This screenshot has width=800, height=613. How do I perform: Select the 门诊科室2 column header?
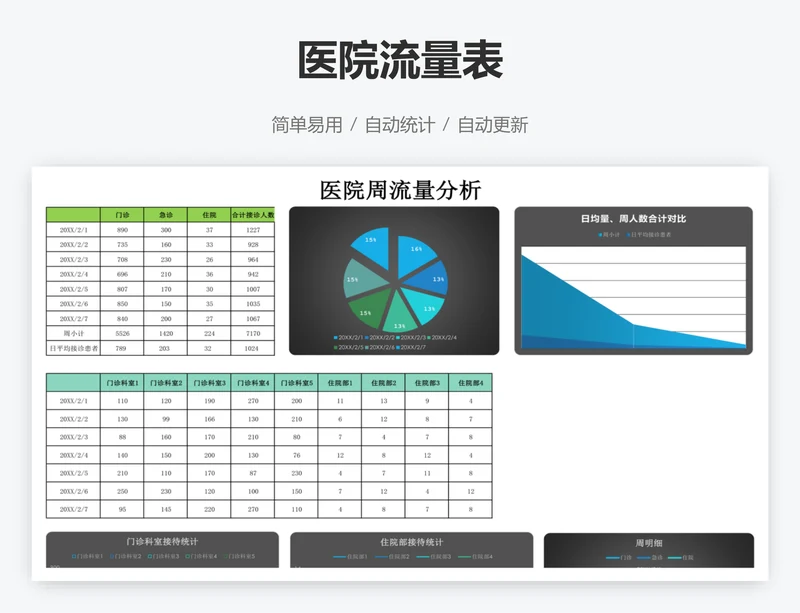166,383
